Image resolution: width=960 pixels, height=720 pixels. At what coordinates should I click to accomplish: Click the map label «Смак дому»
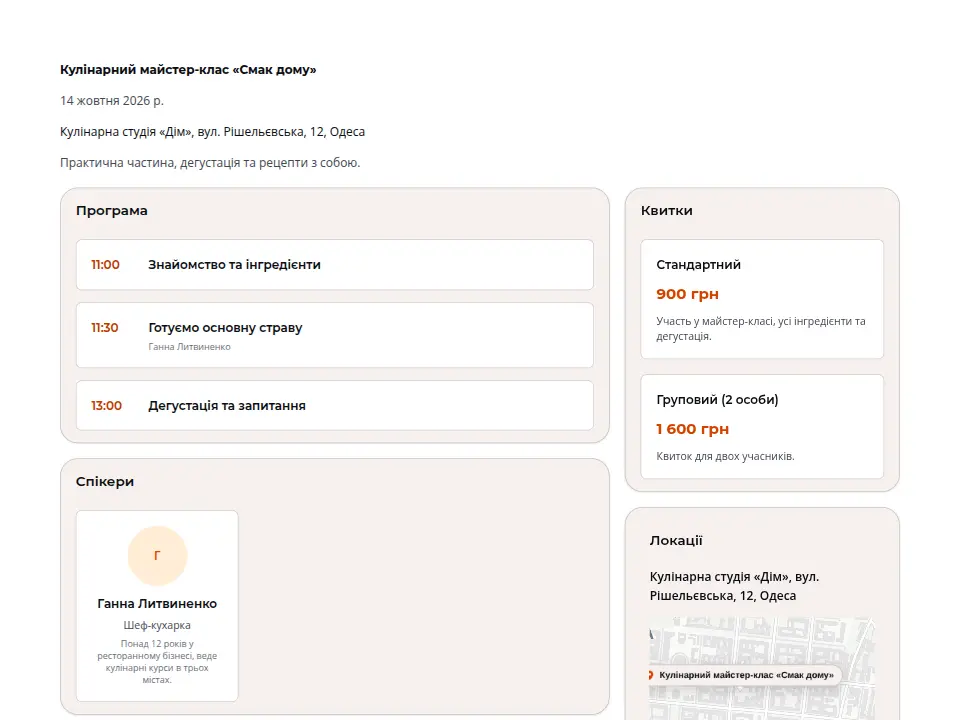point(746,675)
